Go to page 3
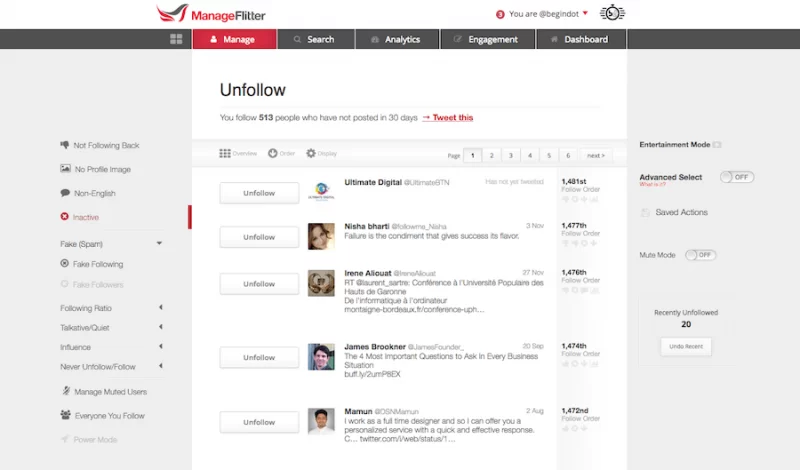Screen dimensions: 800x470 pos(511,155)
